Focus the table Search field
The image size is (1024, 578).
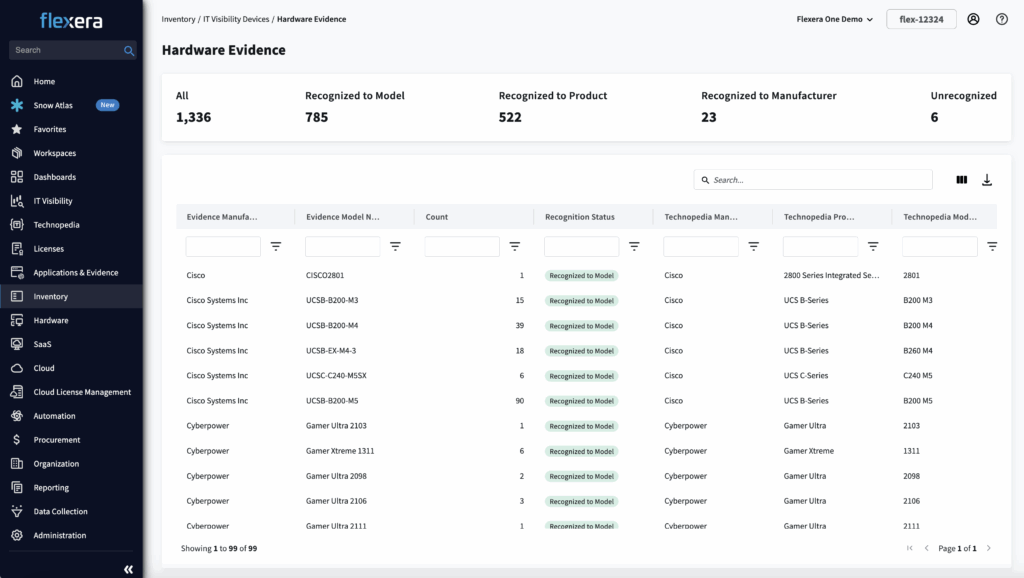(x=813, y=180)
